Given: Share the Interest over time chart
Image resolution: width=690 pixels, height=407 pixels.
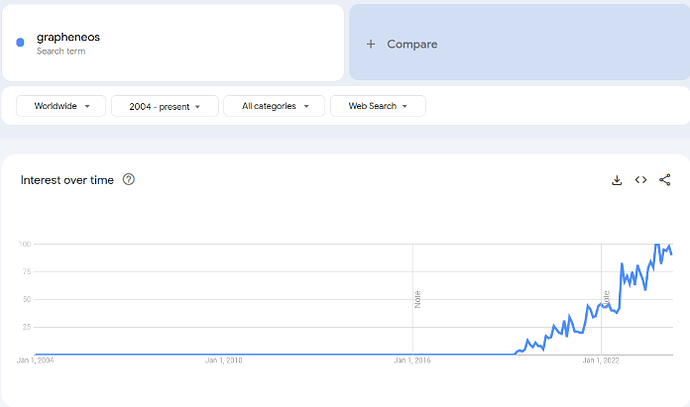Looking at the screenshot, I should coord(665,180).
